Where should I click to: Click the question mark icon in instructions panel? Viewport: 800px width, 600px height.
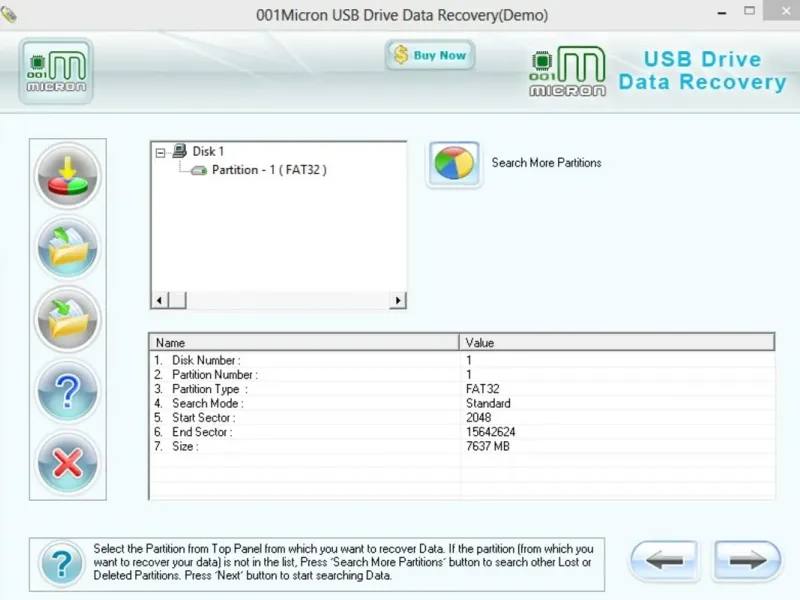click(x=62, y=563)
